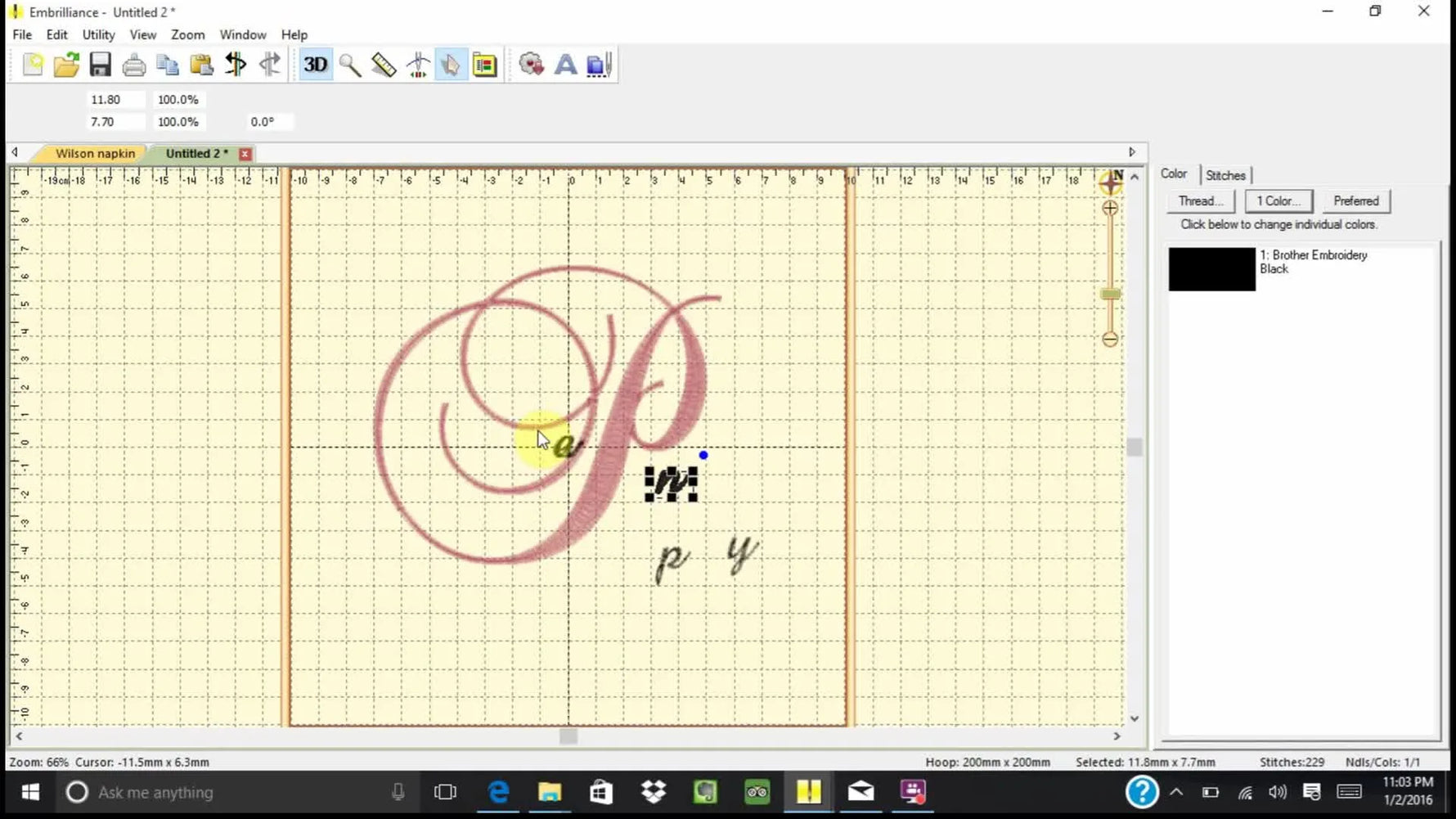Switch to the Stitches panel tab
The height and width of the screenshot is (819, 1456).
1225,175
